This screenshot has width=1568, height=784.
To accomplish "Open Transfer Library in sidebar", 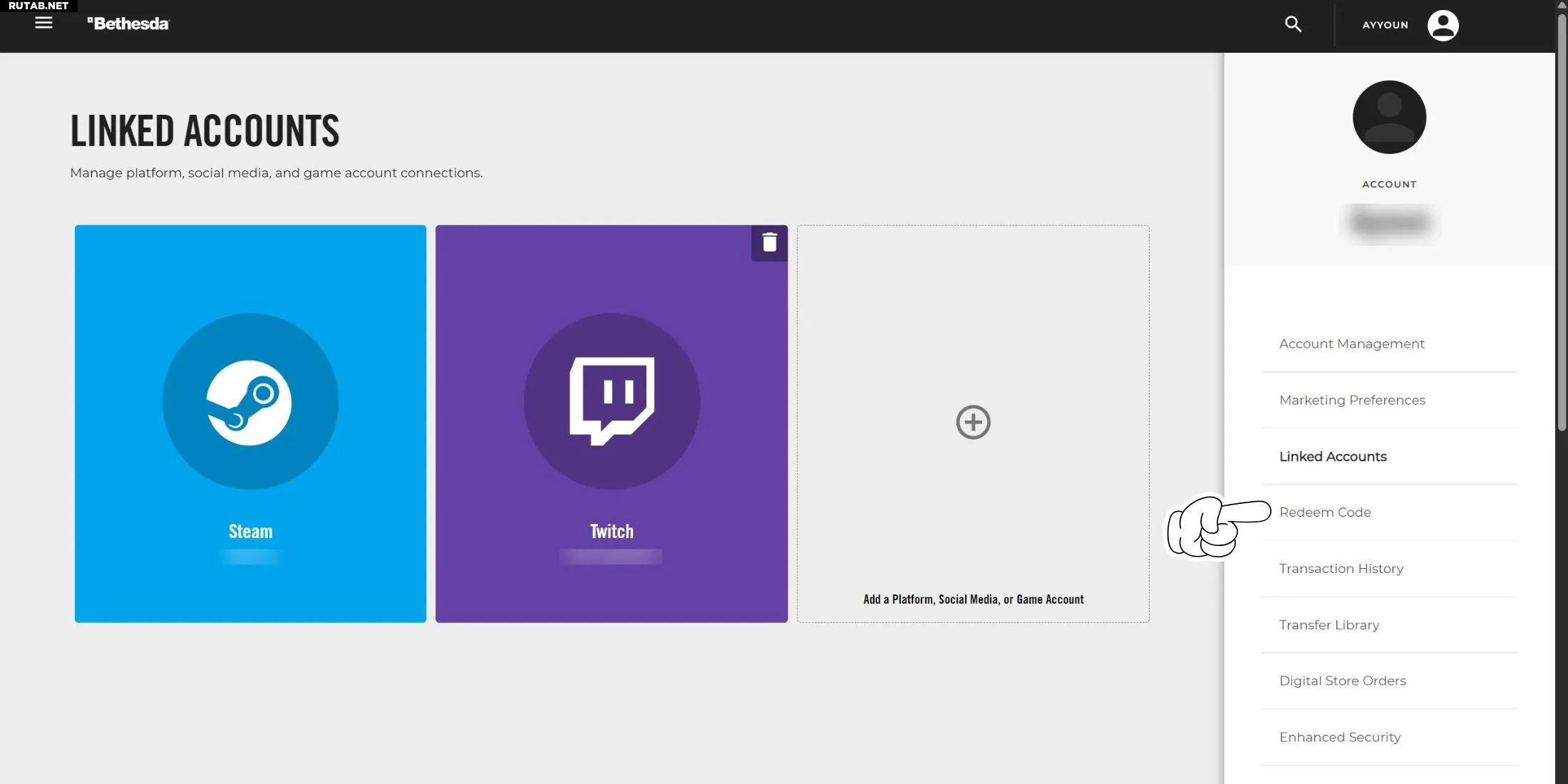I will pos(1329,624).
